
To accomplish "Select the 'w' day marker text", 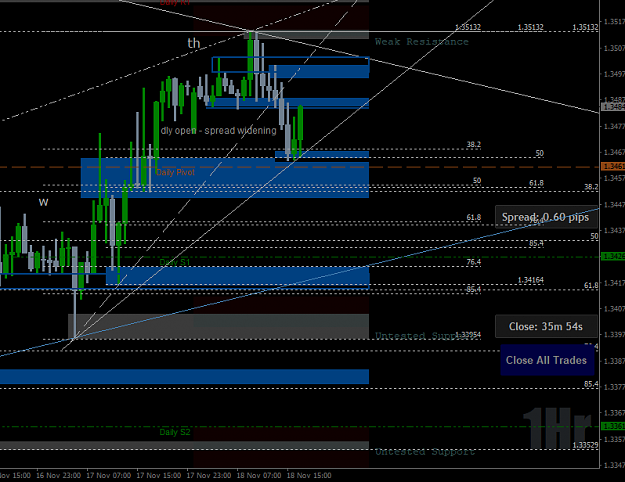I will pos(43,203).
